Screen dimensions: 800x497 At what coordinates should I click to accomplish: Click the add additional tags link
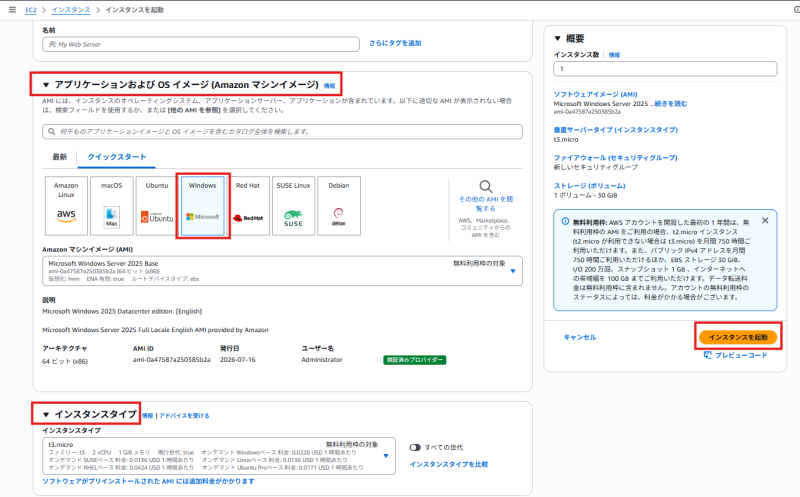click(395, 43)
